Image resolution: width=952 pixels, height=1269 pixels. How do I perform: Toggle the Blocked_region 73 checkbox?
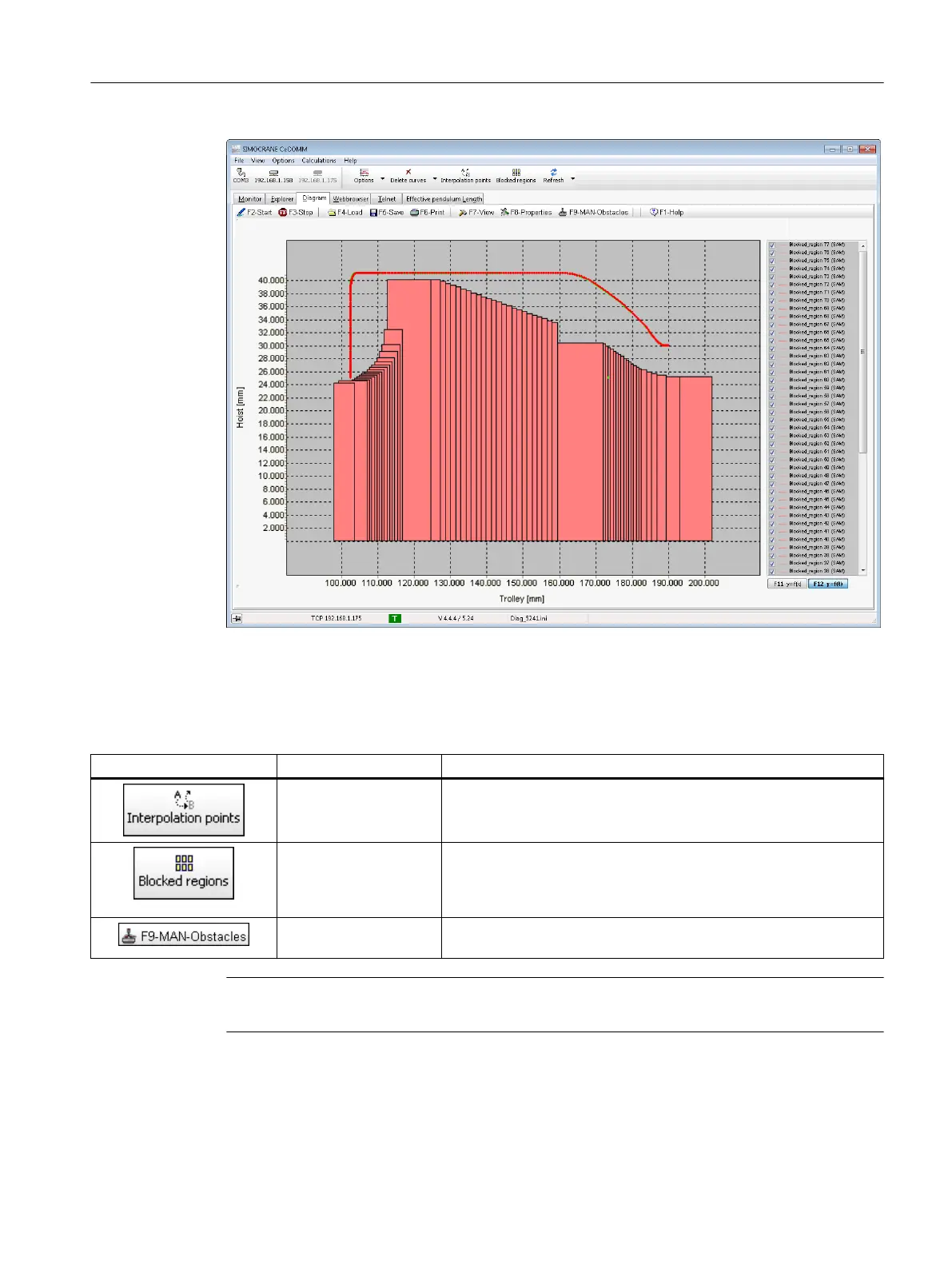coord(772,277)
